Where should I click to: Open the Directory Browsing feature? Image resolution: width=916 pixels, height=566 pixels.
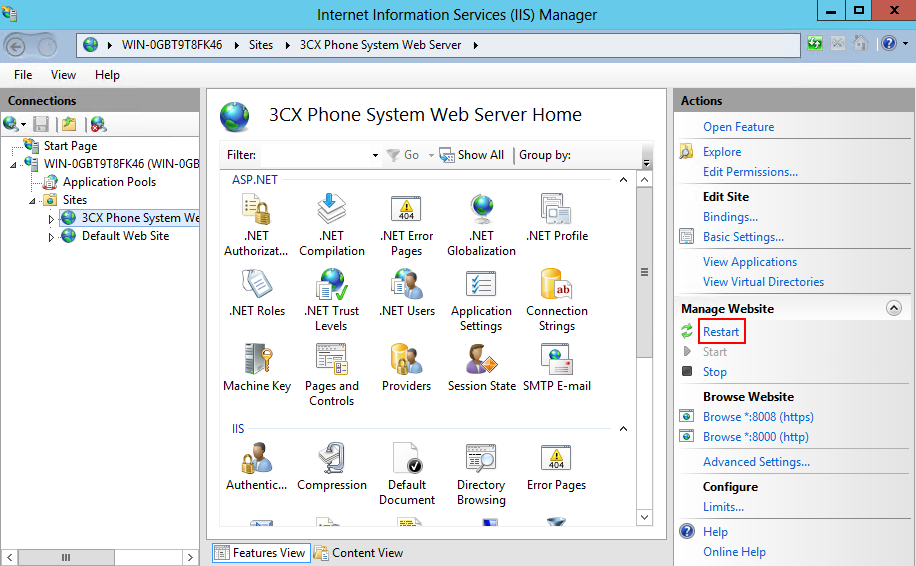pos(481,474)
